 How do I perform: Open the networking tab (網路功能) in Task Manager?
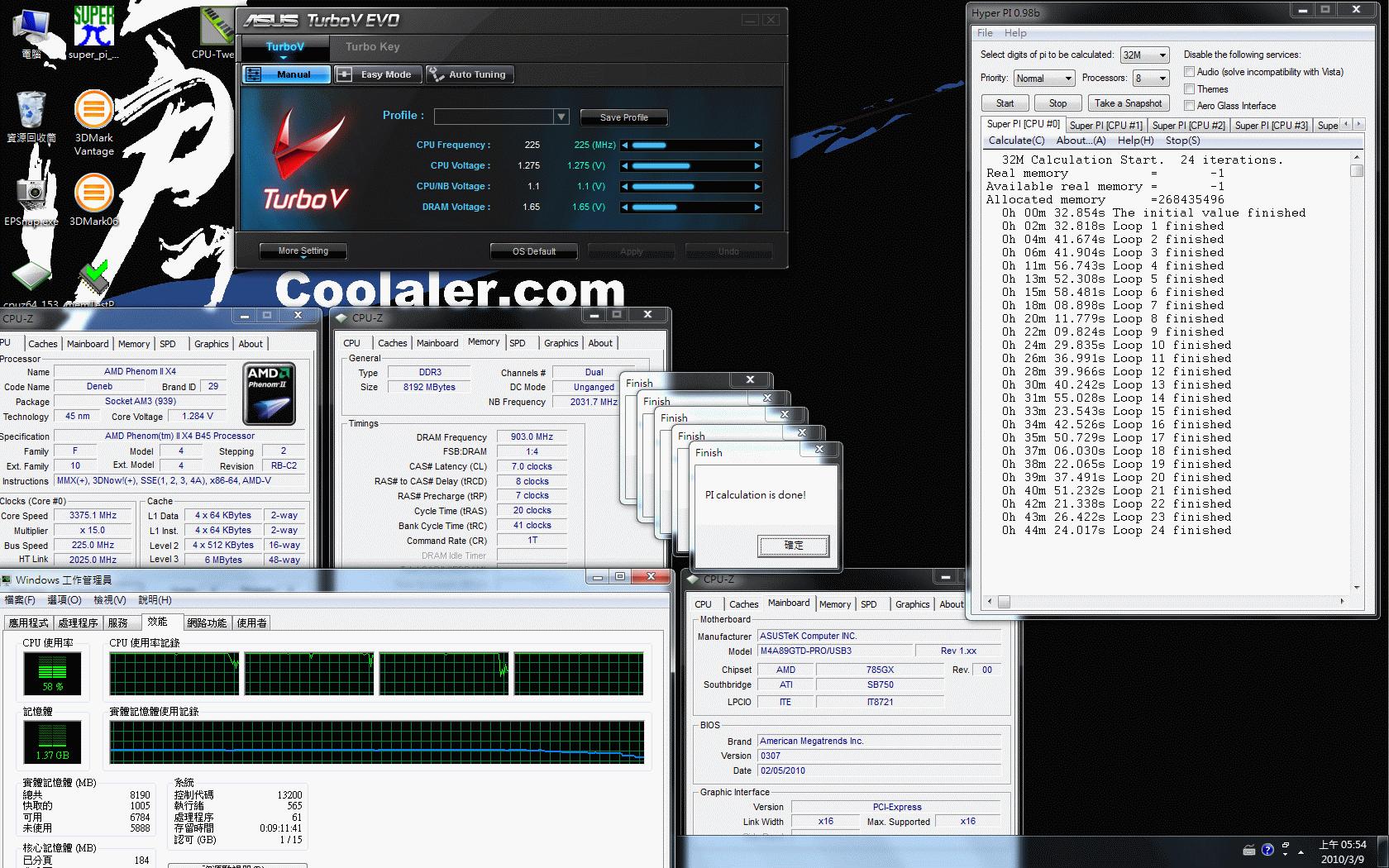click(x=207, y=623)
